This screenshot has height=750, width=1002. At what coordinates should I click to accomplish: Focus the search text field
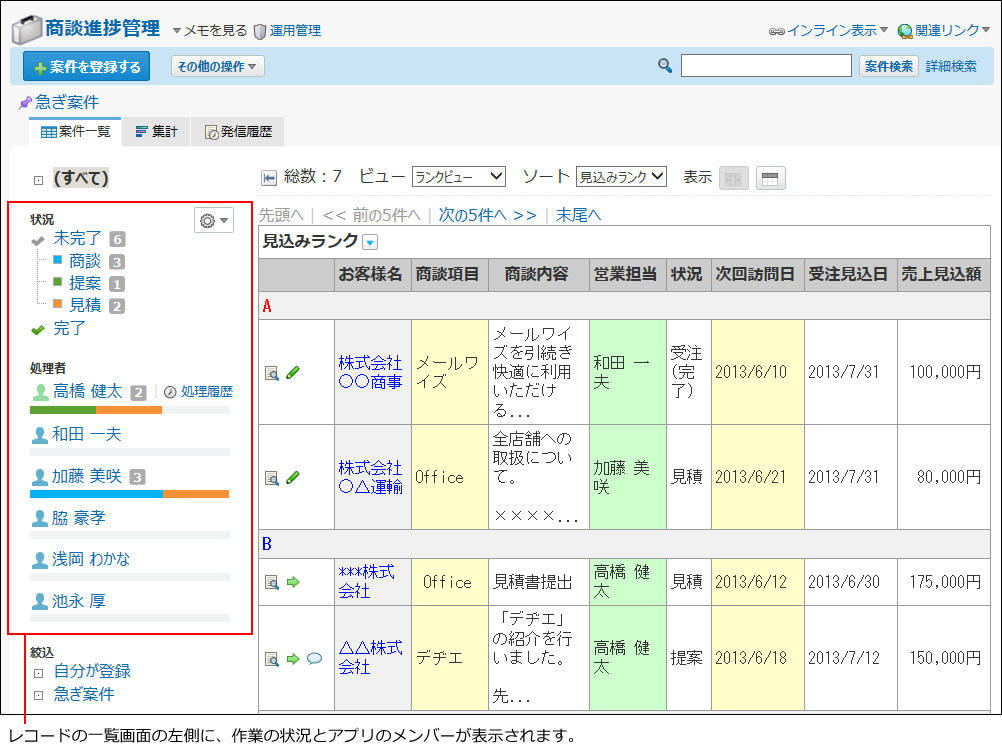pyautogui.click(x=766, y=66)
